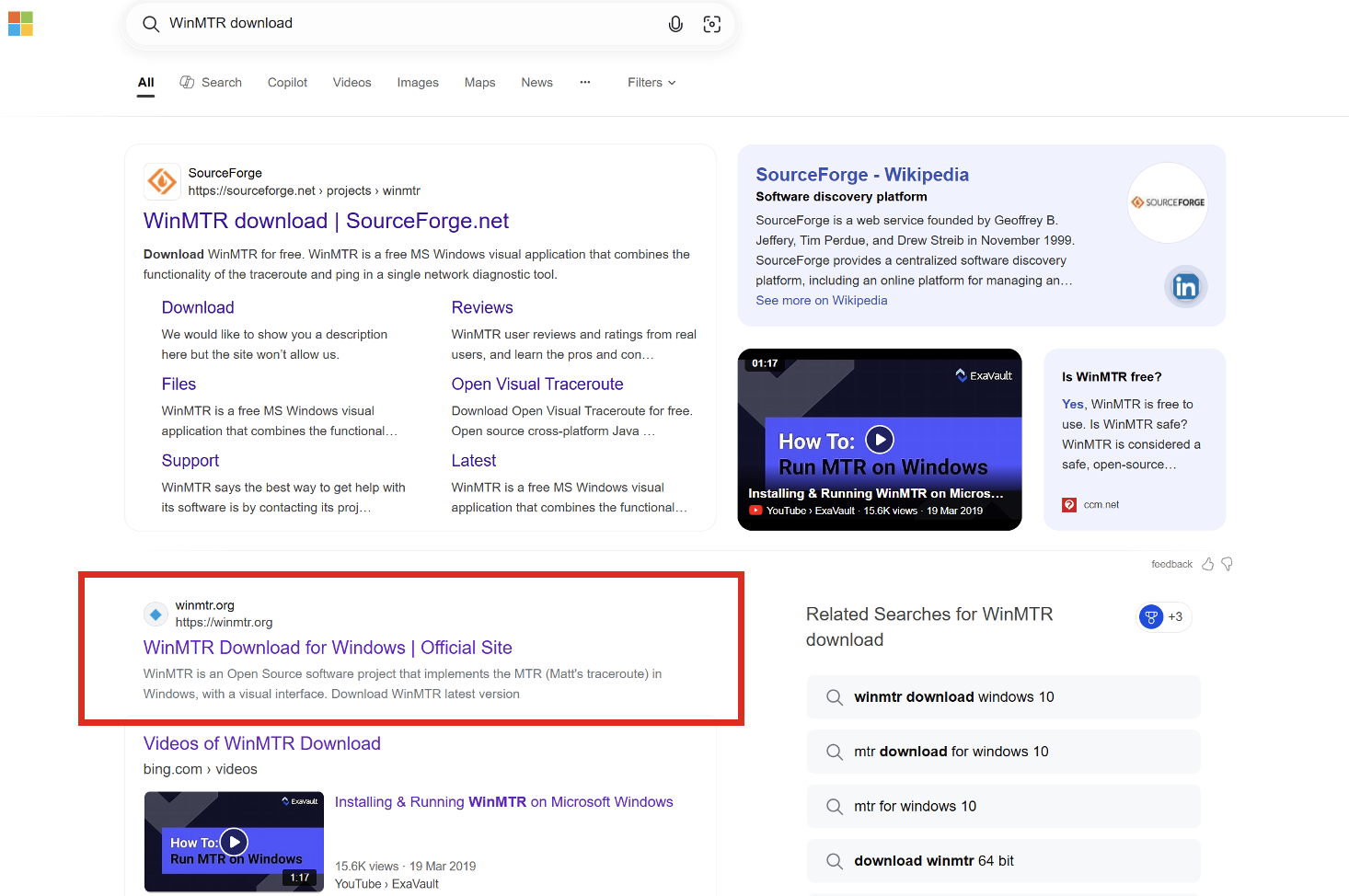Open the Open Visual Traceroute sitelink
1349x896 pixels.
coord(537,384)
